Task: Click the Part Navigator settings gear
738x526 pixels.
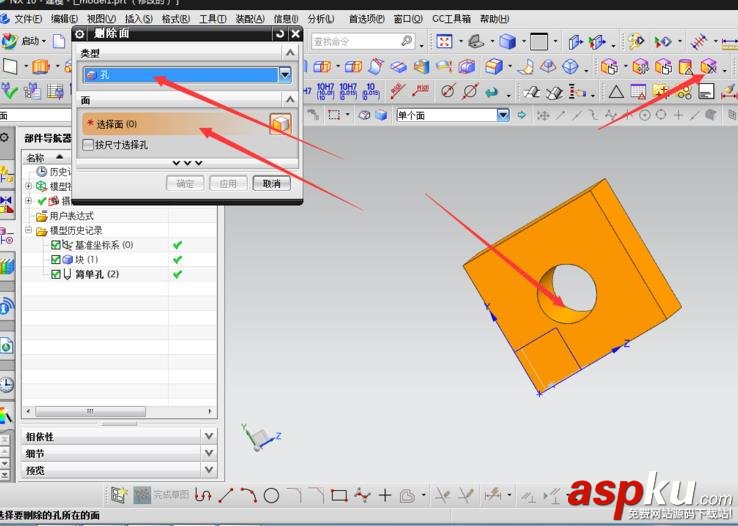Action: coord(5,137)
